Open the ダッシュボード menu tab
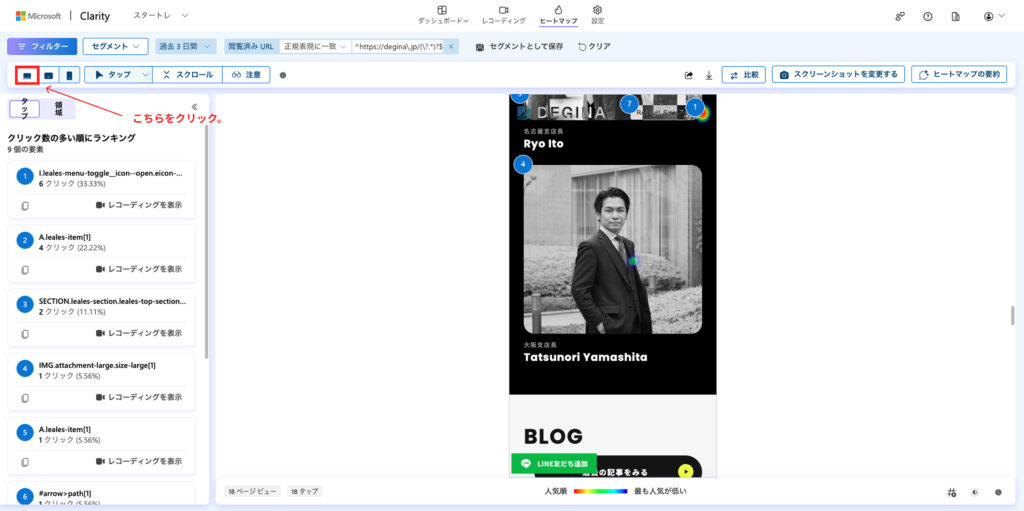Screen dimensions: 1024x511 (442, 15)
